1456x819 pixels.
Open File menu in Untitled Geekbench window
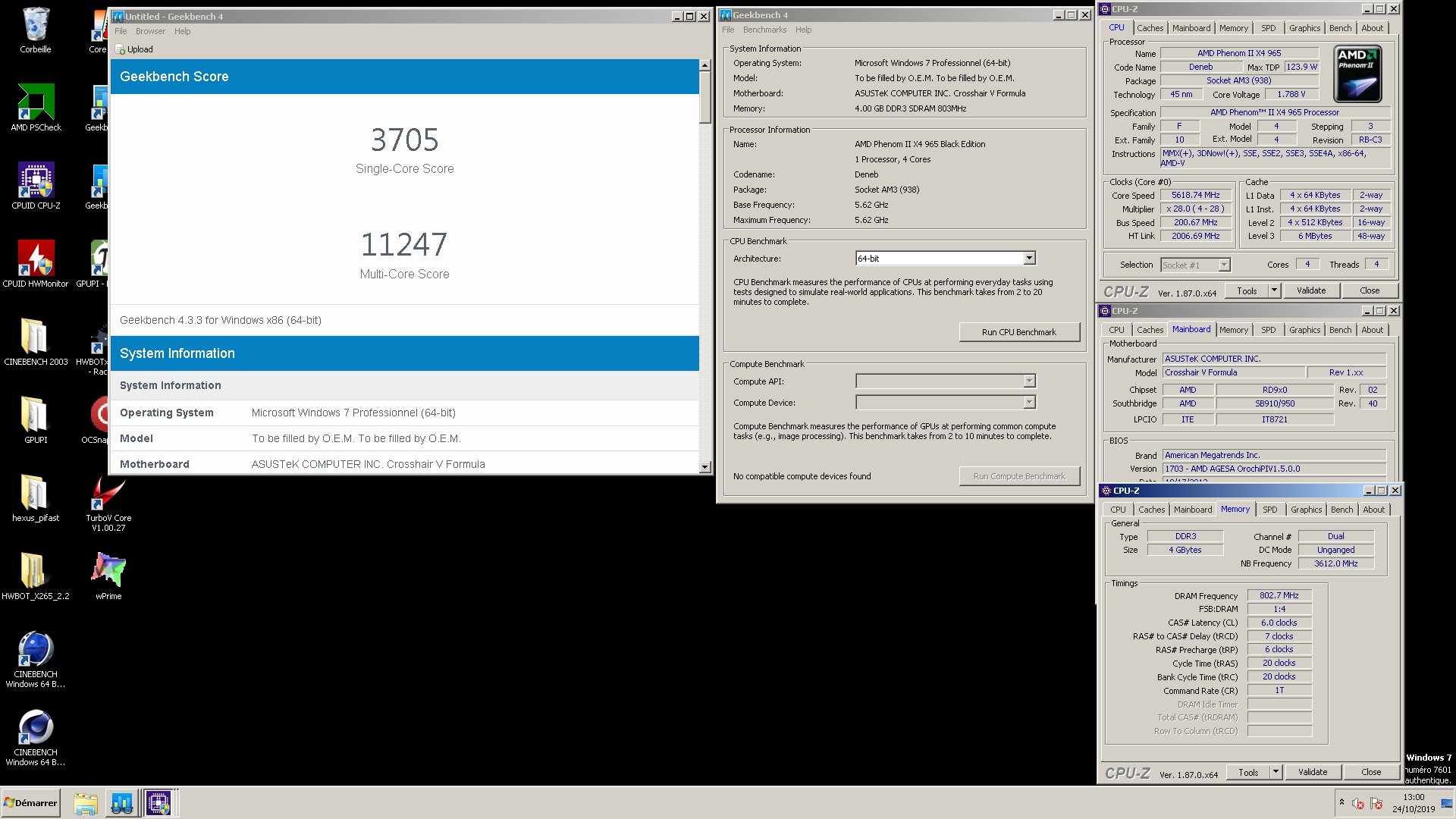point(121,31)
